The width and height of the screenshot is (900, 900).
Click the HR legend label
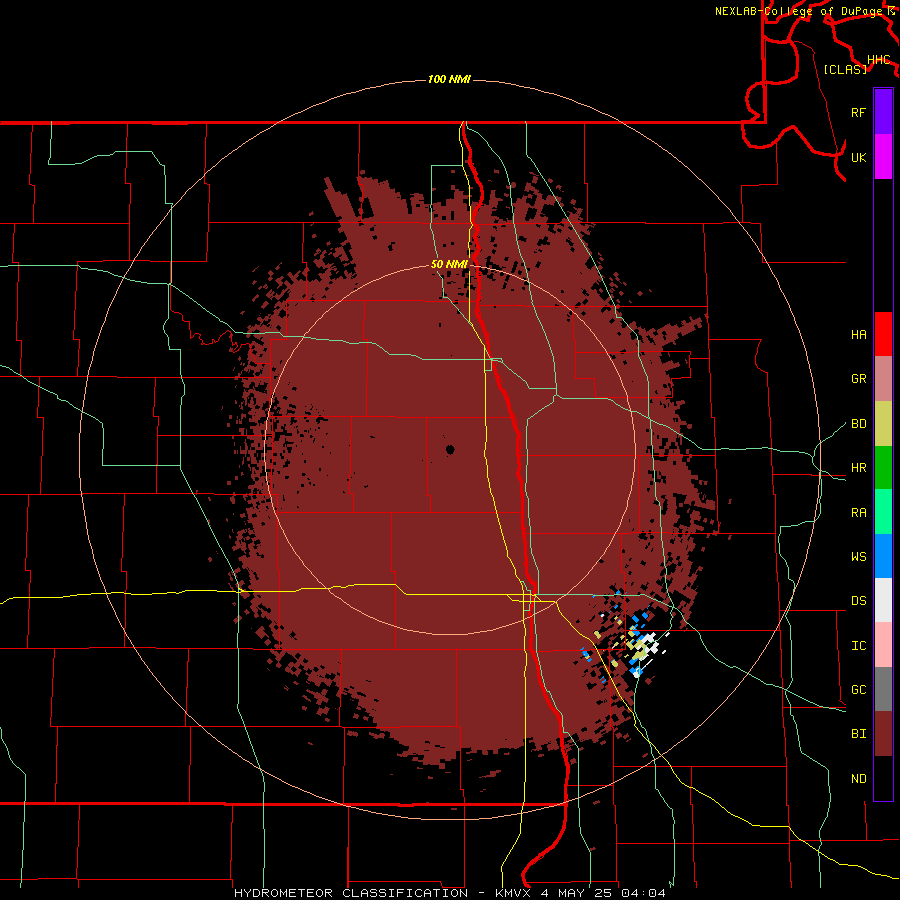[858, 468]
